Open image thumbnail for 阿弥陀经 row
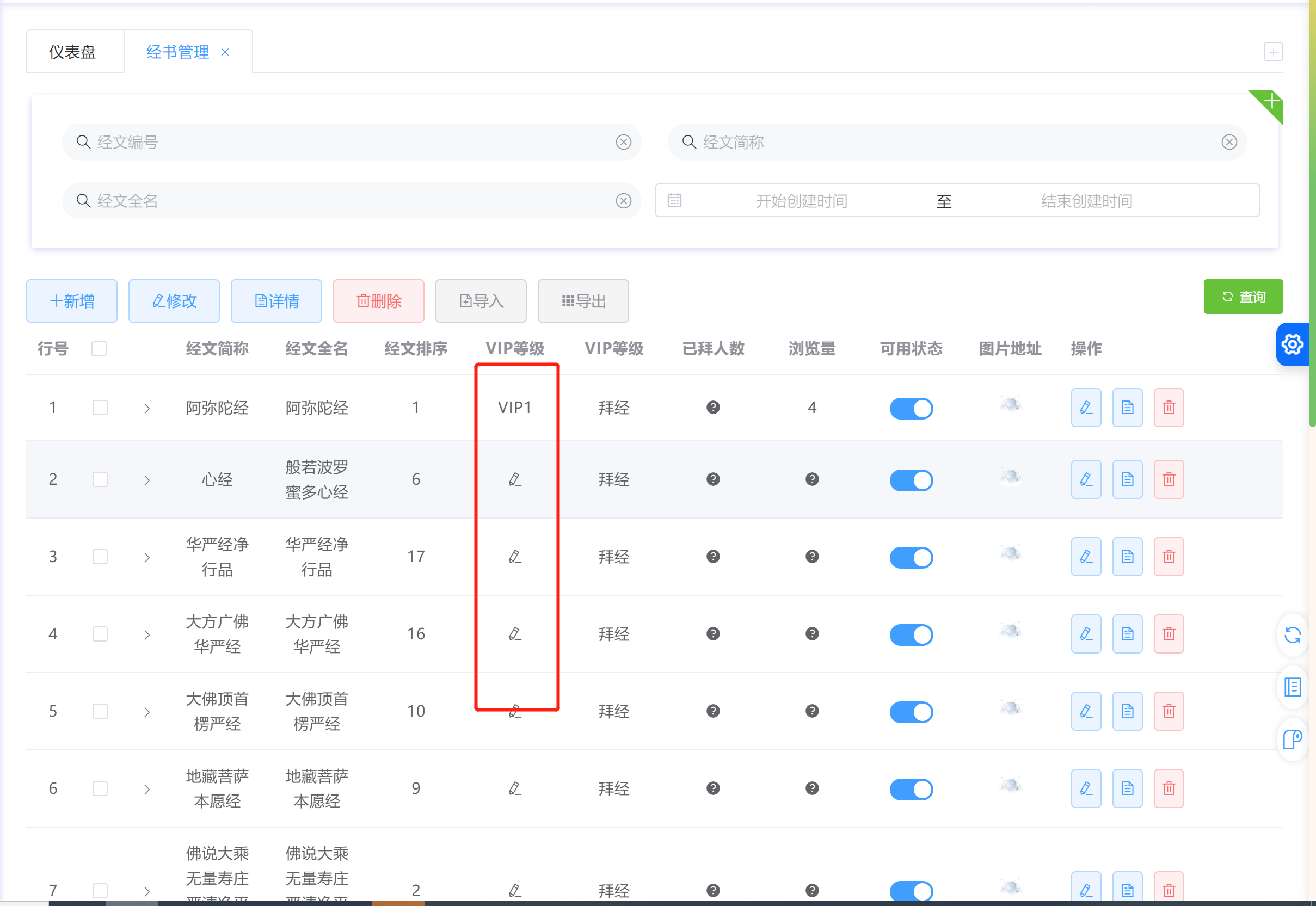Screen dimensions: 1316x906 1010,404
